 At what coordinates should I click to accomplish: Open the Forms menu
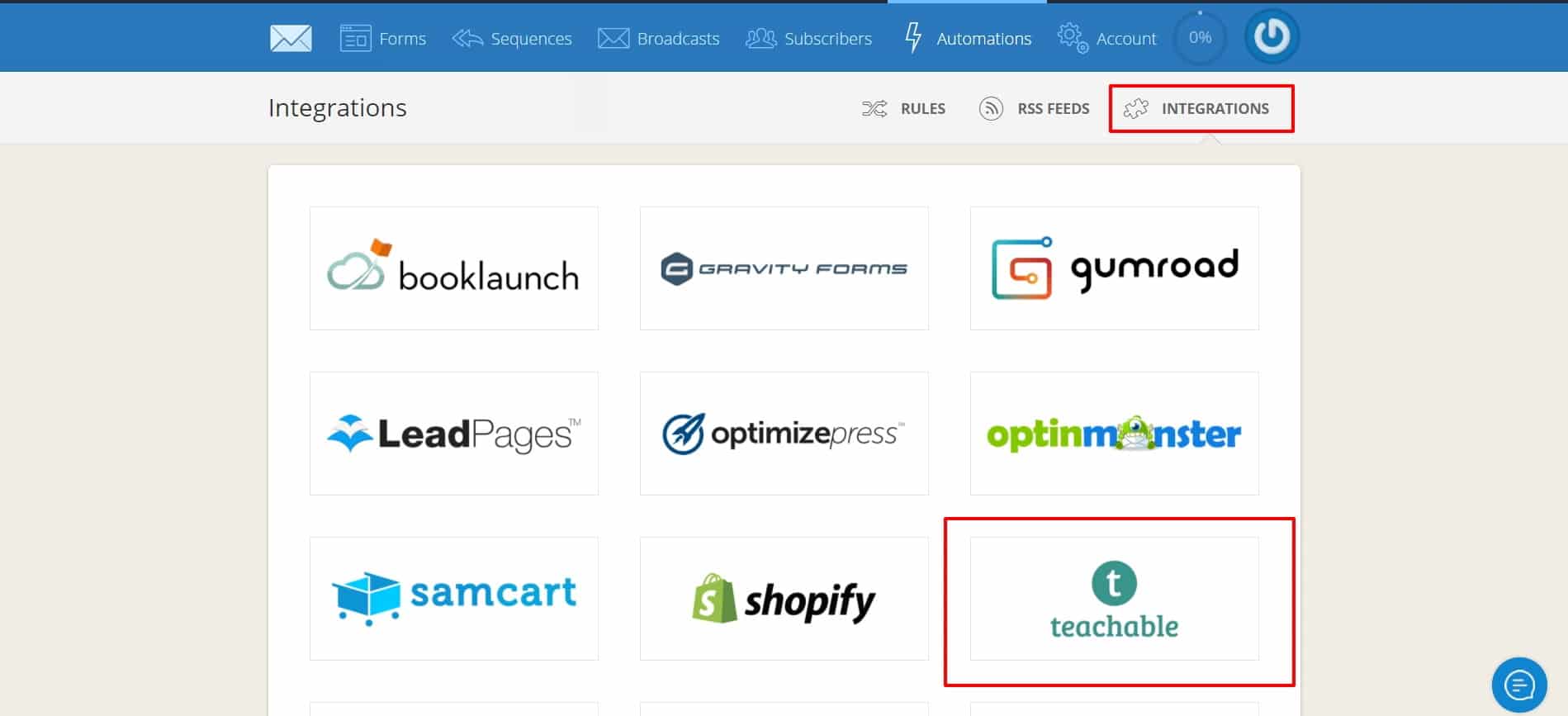pyautogui.click(x=383, y=38)
